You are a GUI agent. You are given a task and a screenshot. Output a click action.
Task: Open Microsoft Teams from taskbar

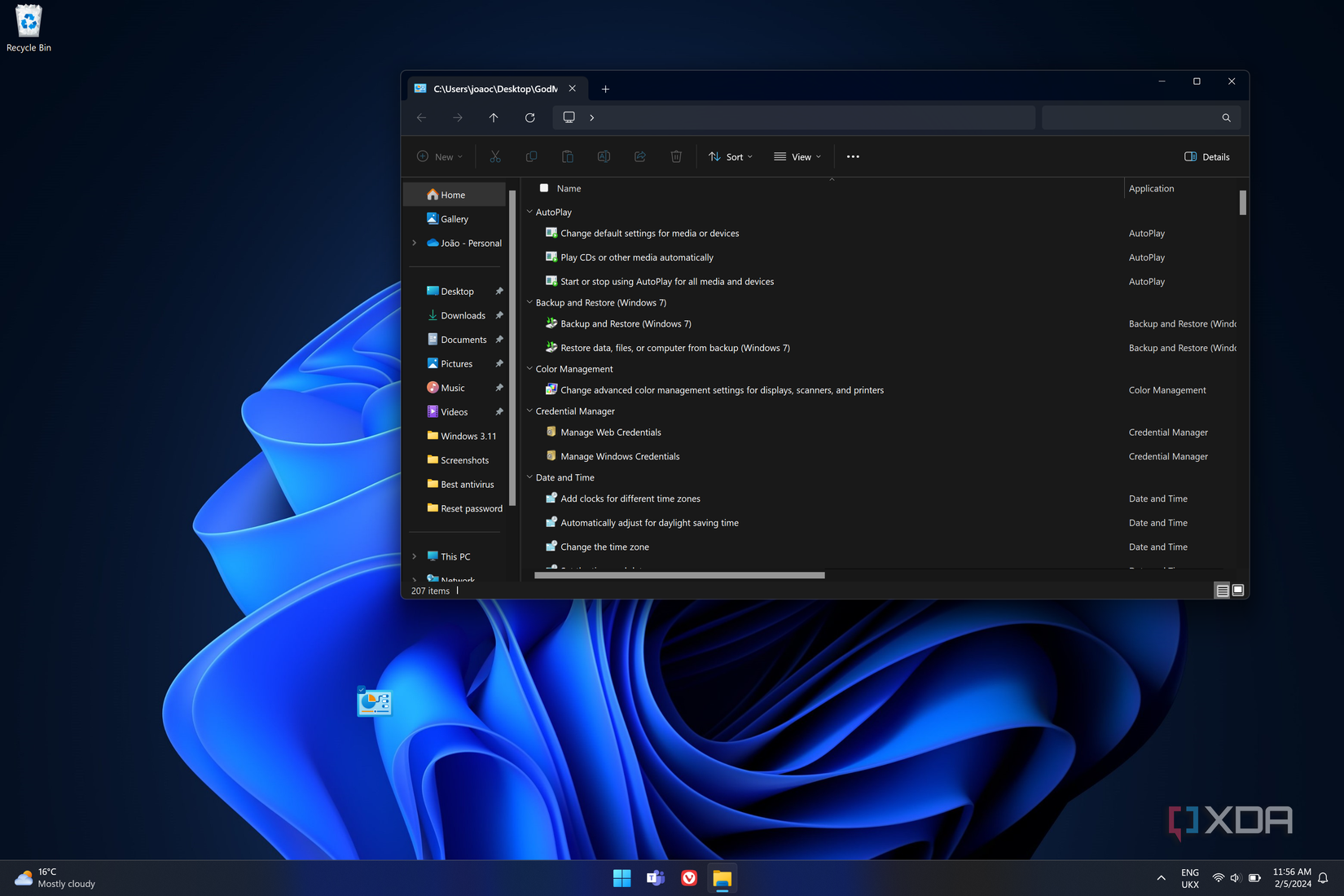coord(655,878)
